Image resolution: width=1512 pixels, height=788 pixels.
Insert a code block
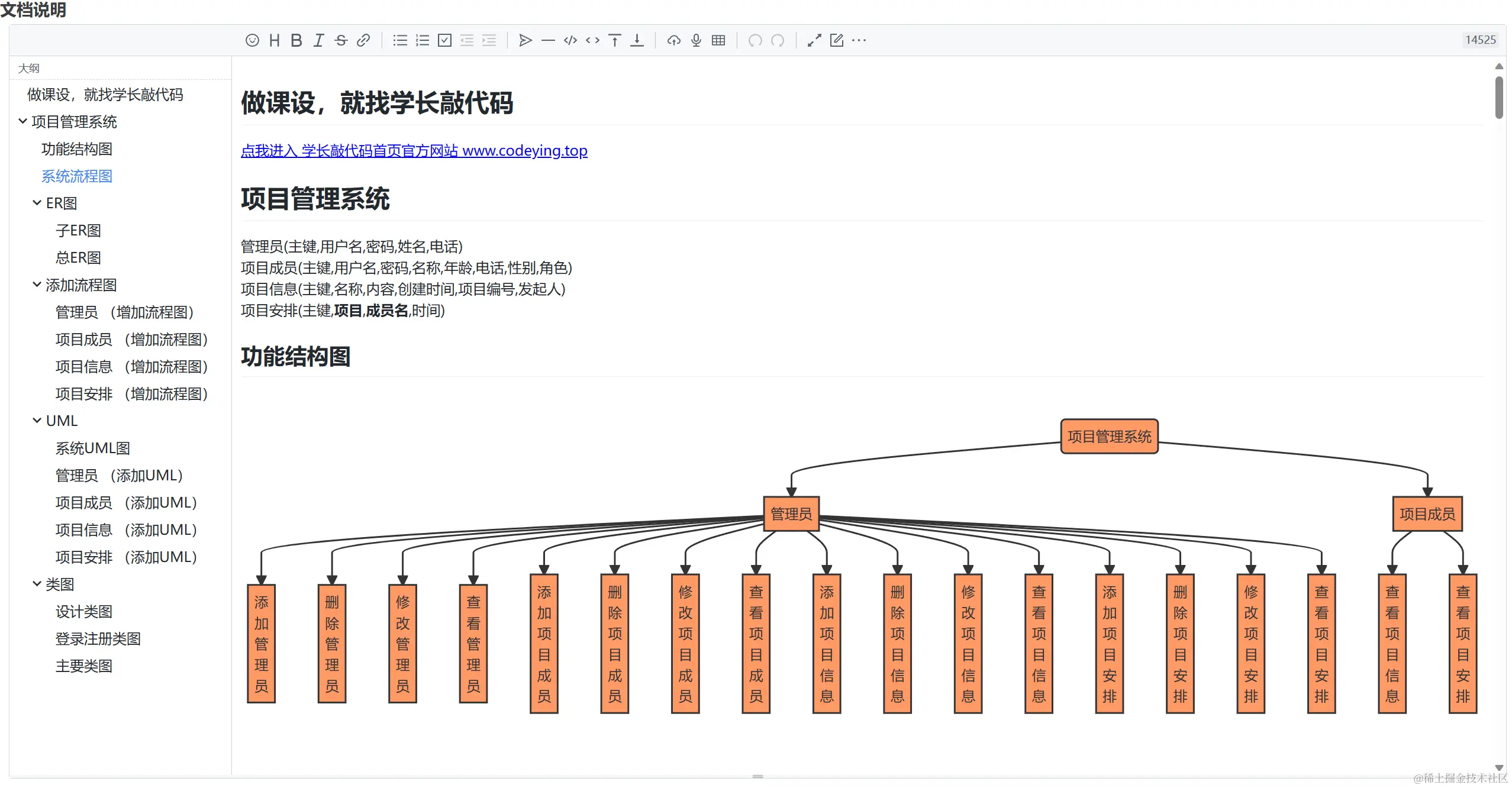click(x=570, y=40)
